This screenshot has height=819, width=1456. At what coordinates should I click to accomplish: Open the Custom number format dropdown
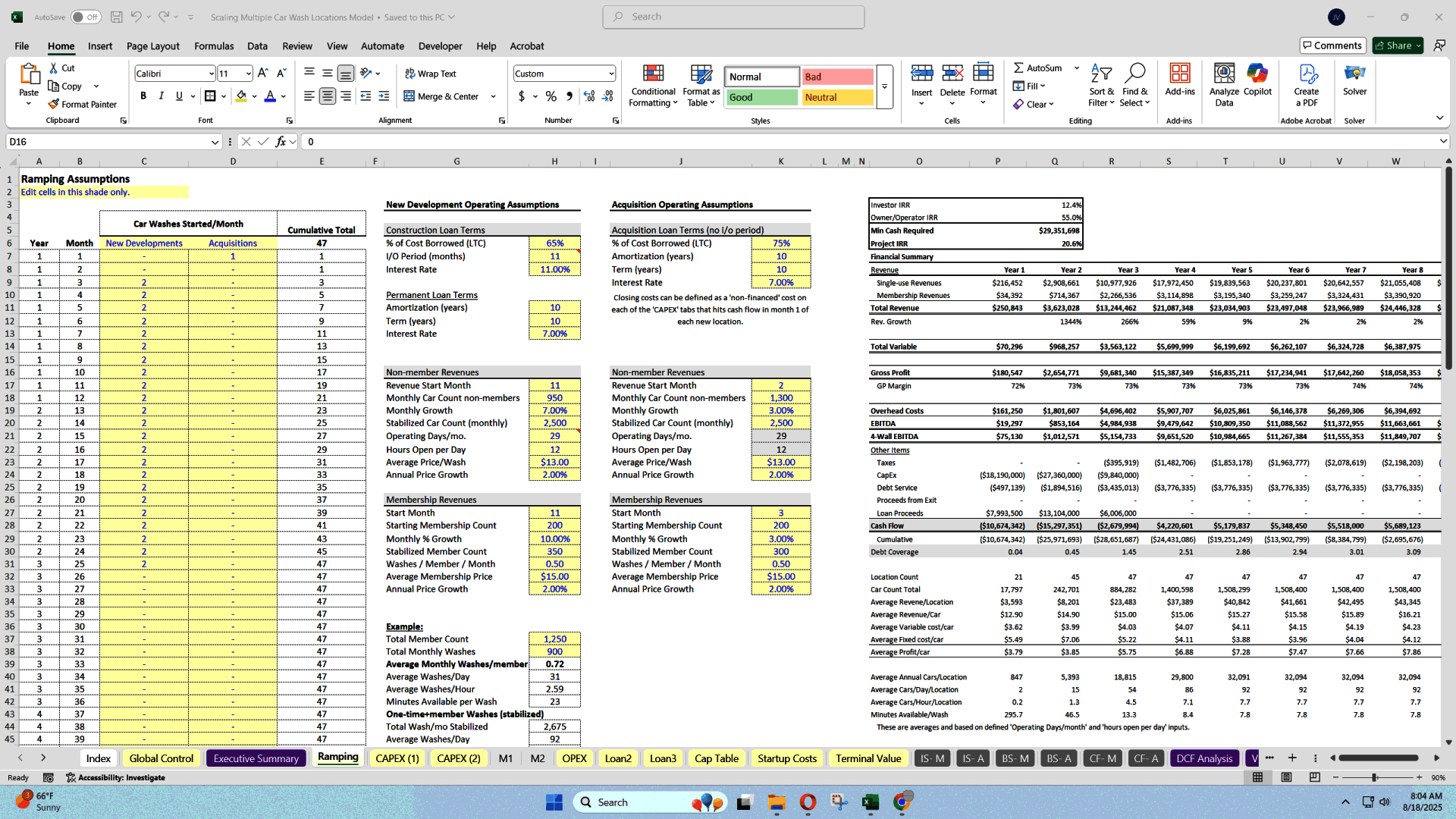click(x=610, y=74)
